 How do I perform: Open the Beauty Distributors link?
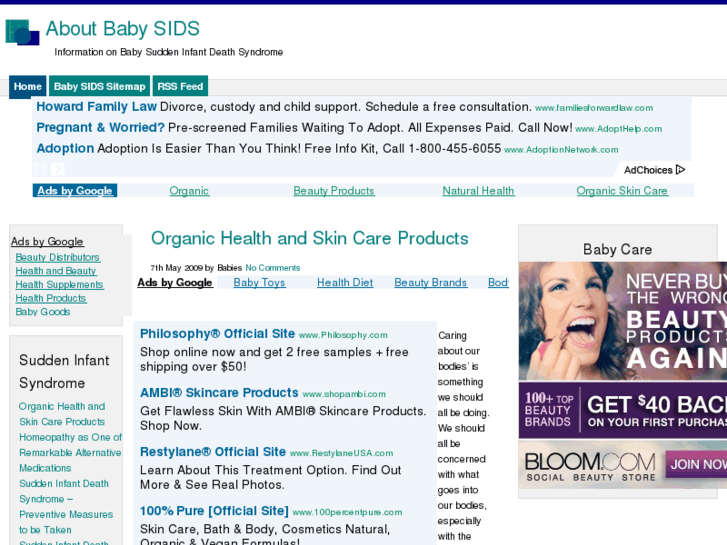pyautogui.click(x=57, y=257)
